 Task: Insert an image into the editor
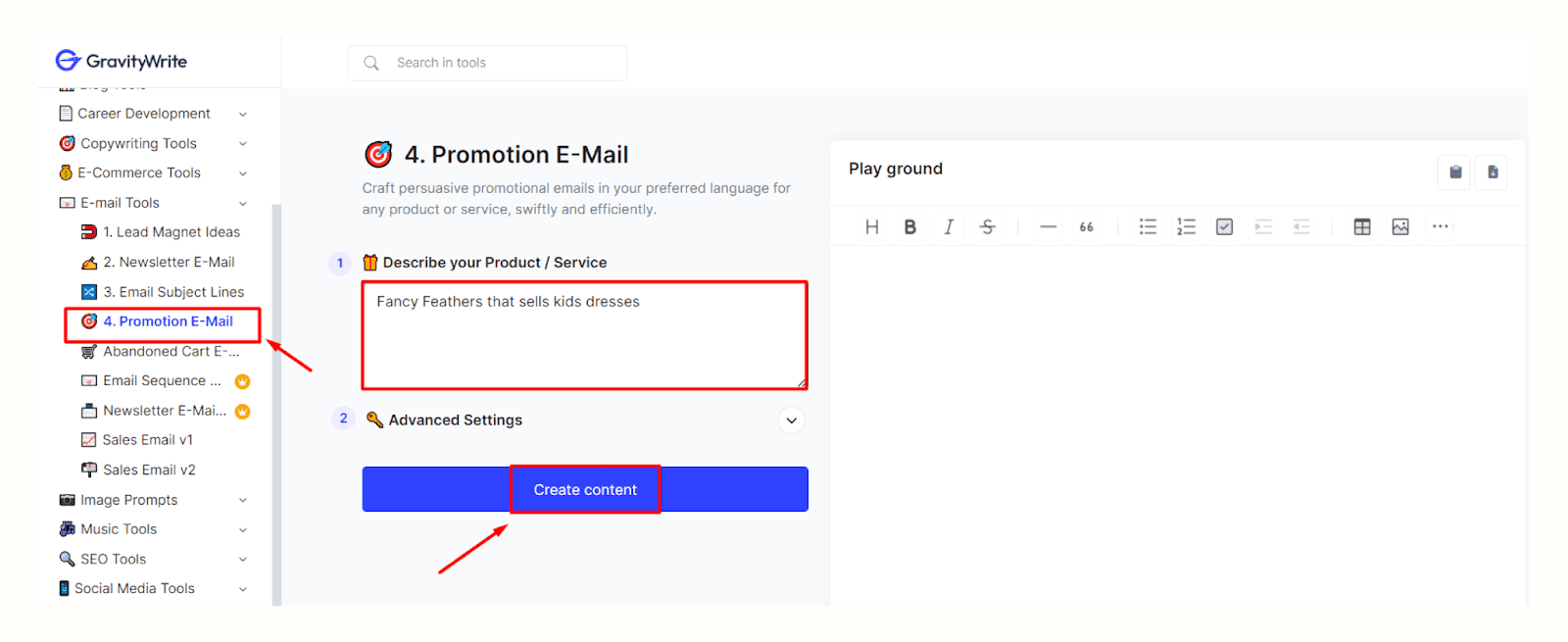1400,227
